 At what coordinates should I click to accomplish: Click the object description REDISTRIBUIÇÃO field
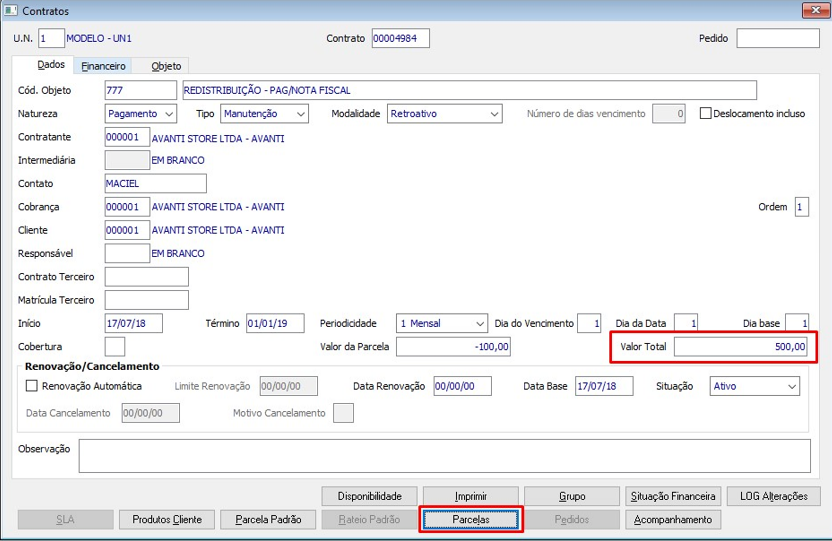469,90
